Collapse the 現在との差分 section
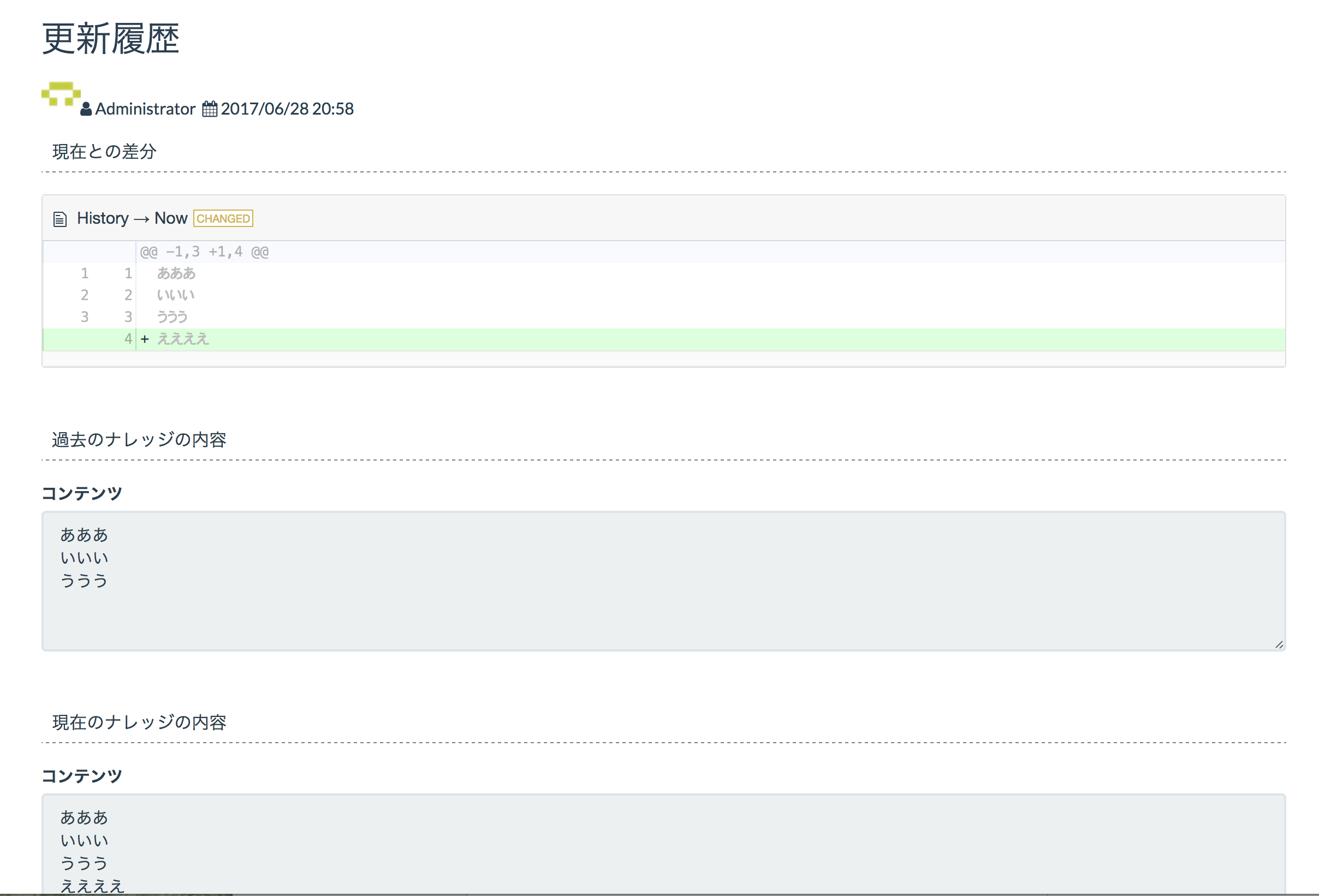1319x896 pixels. pyautogui.click(x=104, y=151)
